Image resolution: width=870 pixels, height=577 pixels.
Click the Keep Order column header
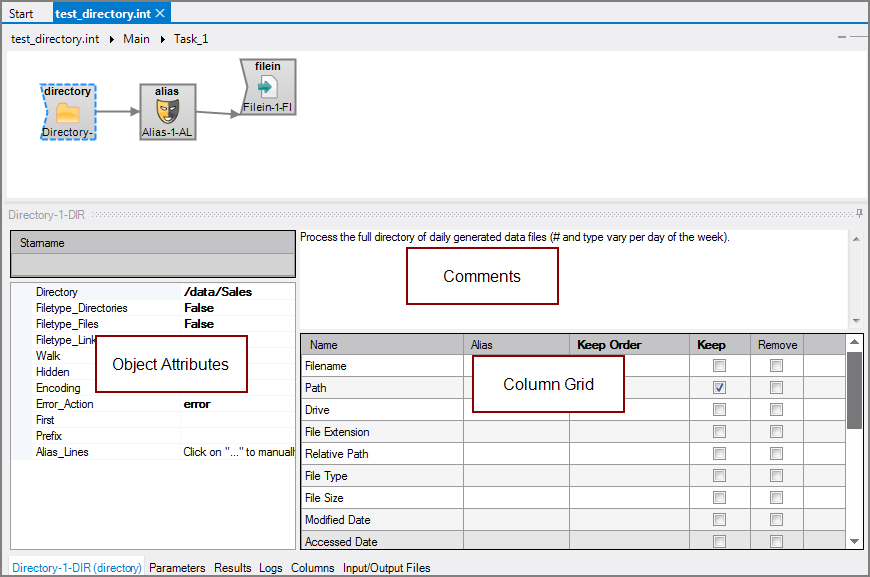tap(630, 345)
